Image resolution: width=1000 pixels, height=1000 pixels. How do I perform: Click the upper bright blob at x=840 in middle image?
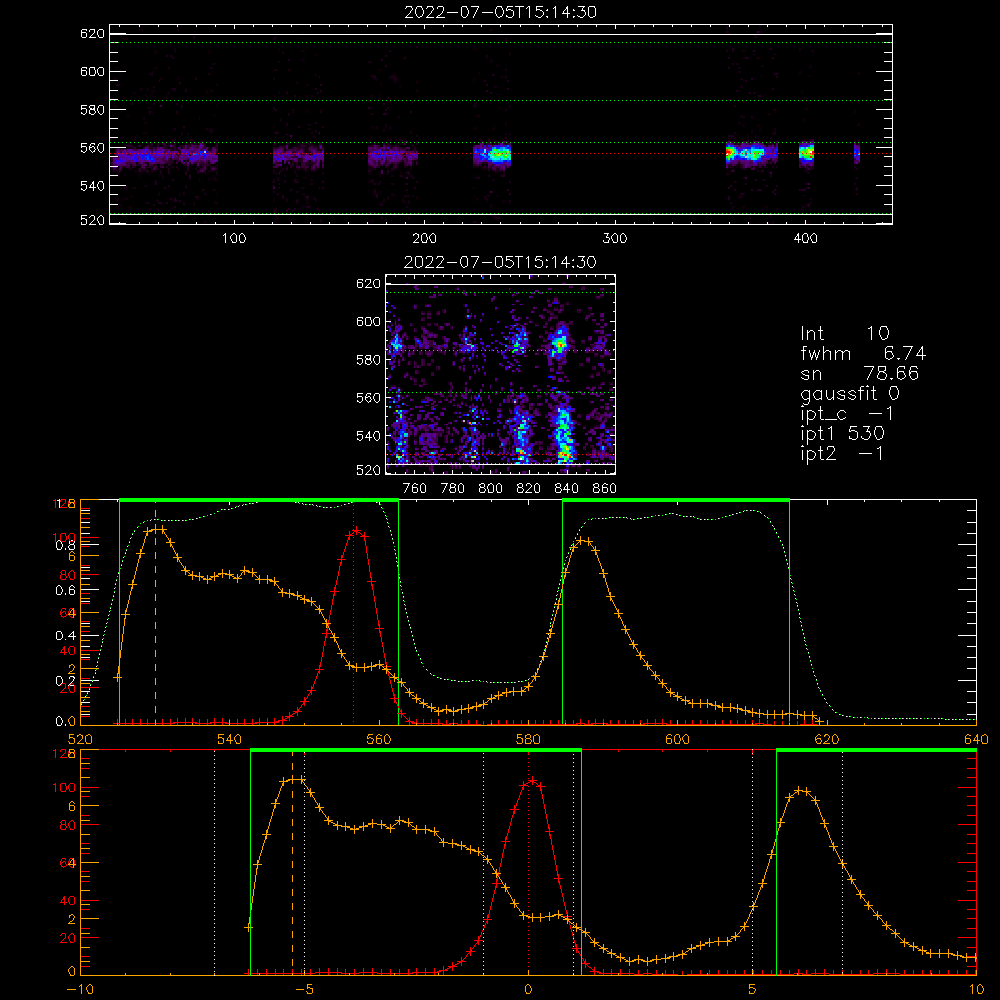(x=560, y=345)
